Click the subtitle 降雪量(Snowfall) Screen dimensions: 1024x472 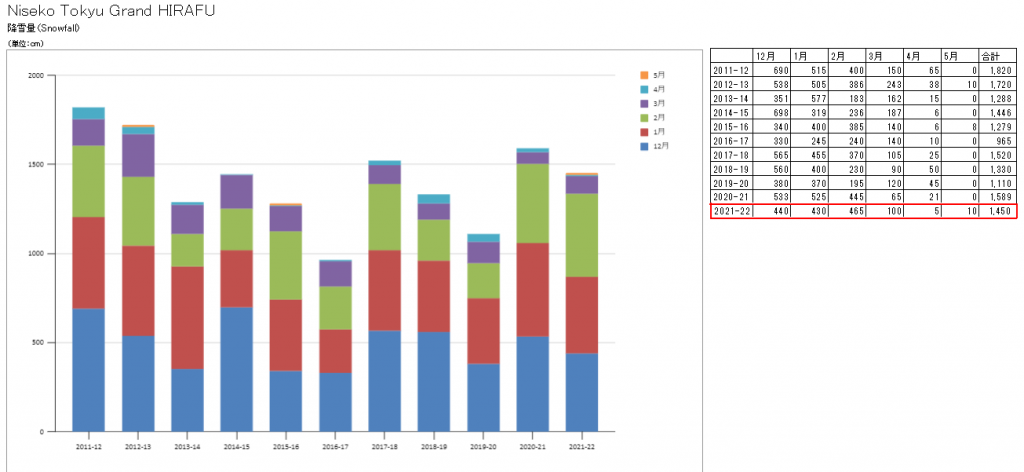click(43, 28)
